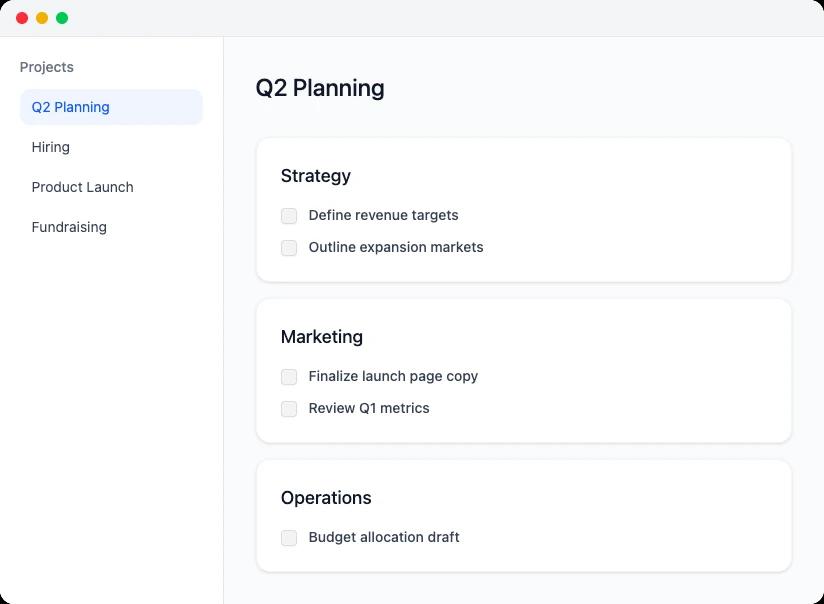
Task: Select the Operations section header
Action: coord(326,498)
